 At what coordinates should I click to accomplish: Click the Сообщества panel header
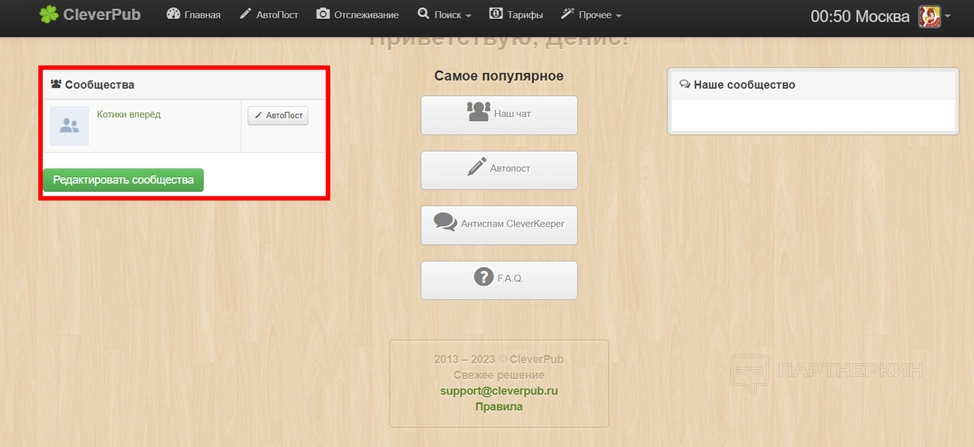[184, 84]
